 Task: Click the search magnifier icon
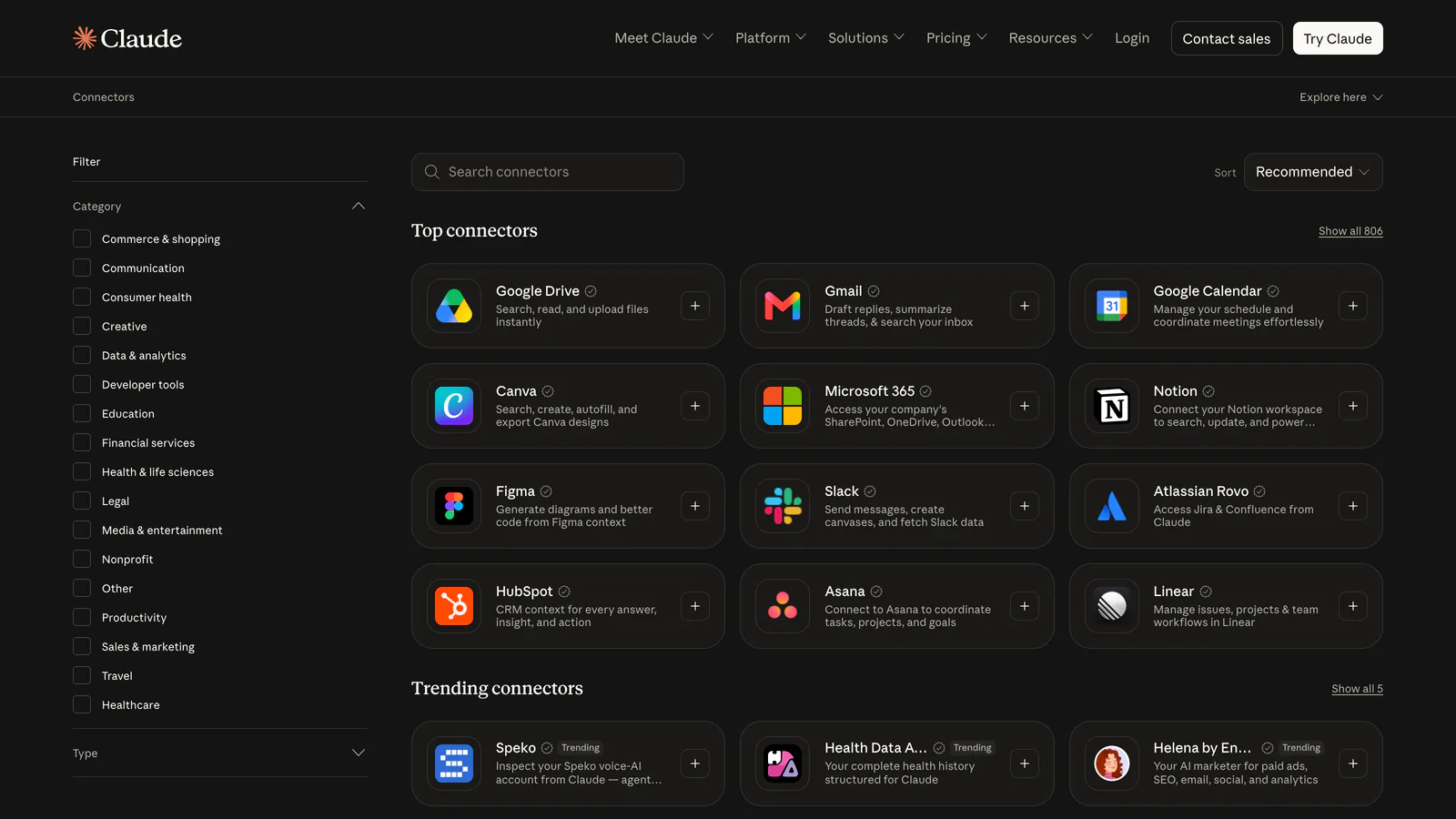432,172
